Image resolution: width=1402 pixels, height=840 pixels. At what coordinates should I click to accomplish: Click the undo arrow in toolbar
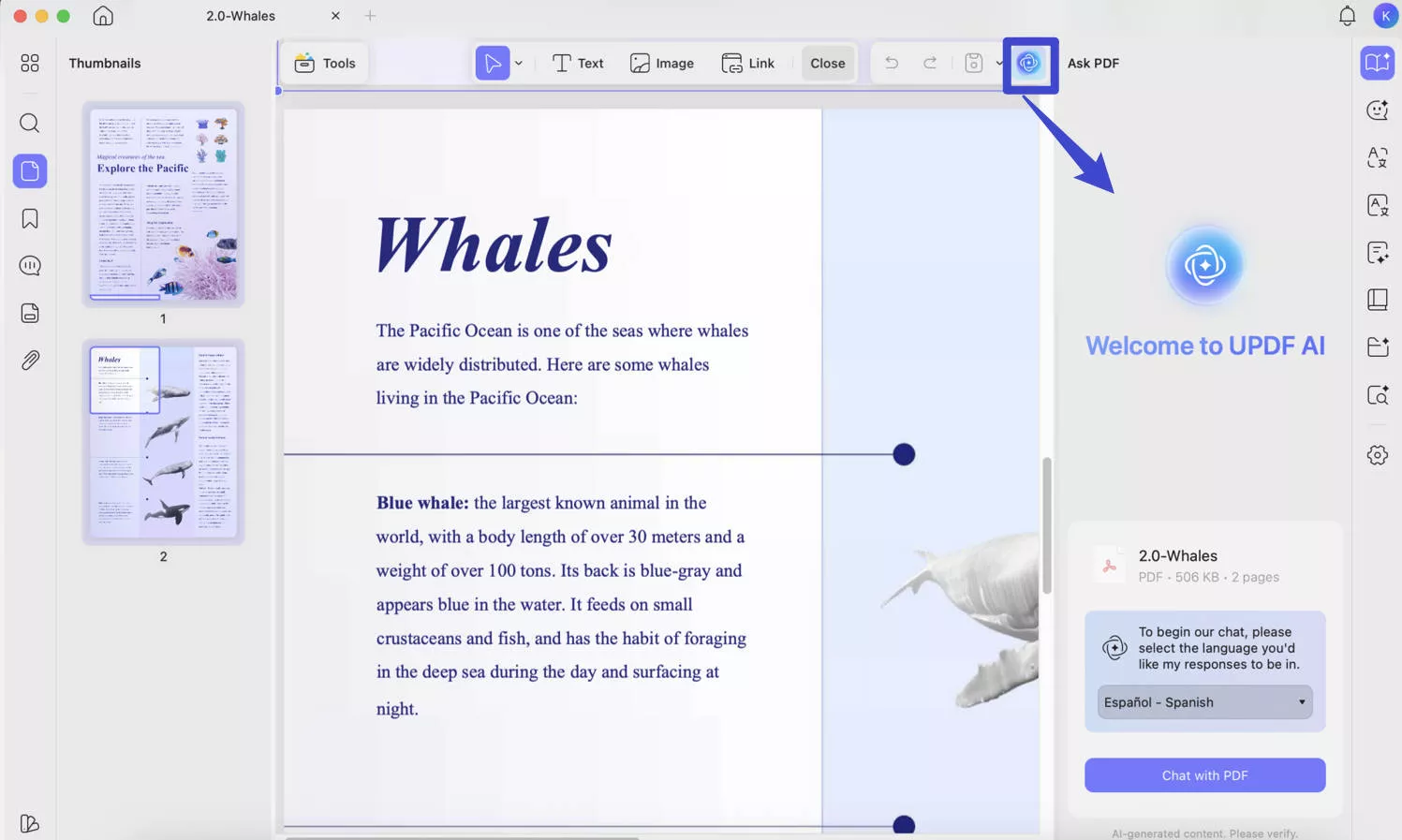tap(892, 63)
